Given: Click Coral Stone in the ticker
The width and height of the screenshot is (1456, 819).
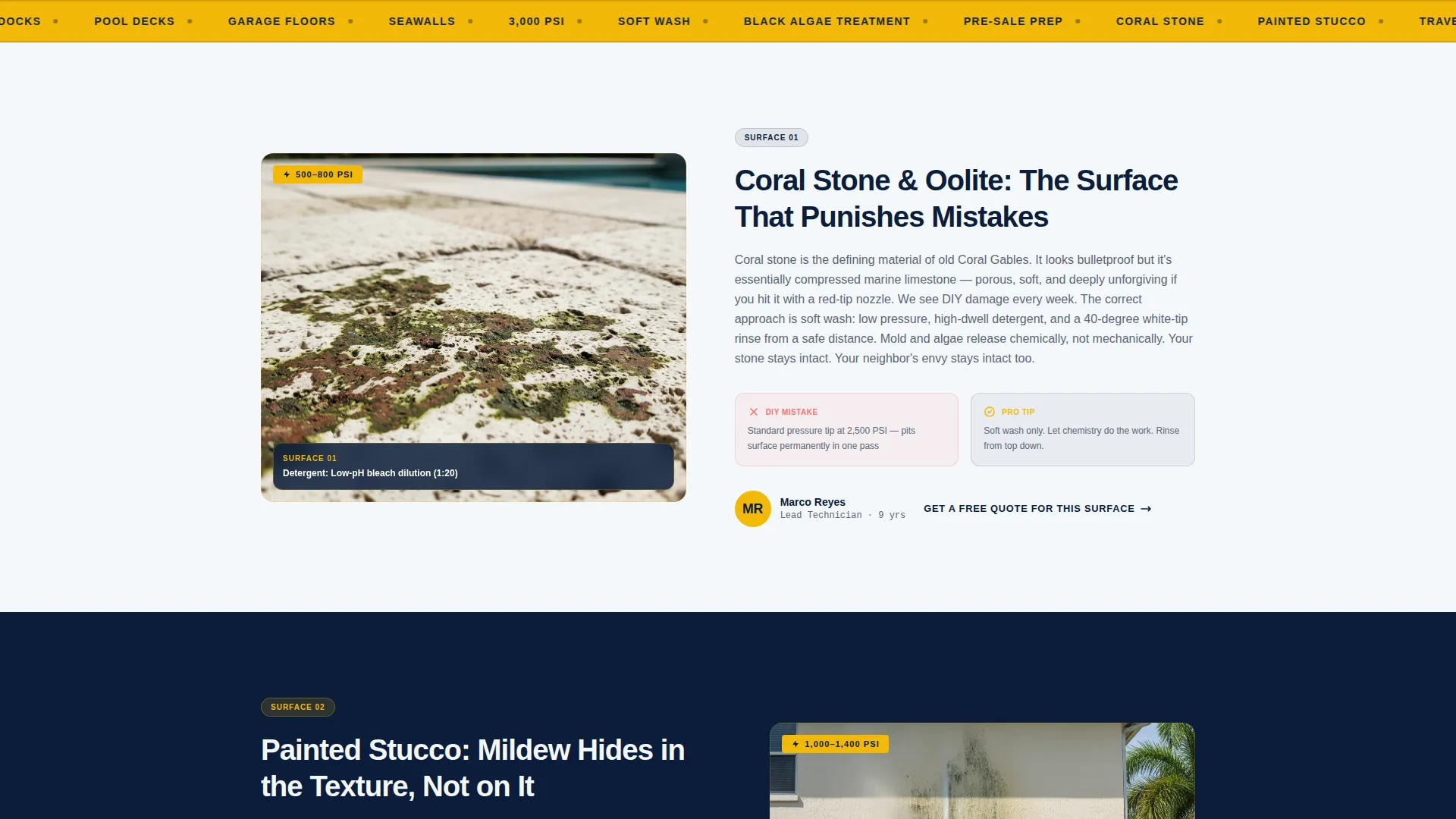Looking at the screenshot, I should (1159, 21).
